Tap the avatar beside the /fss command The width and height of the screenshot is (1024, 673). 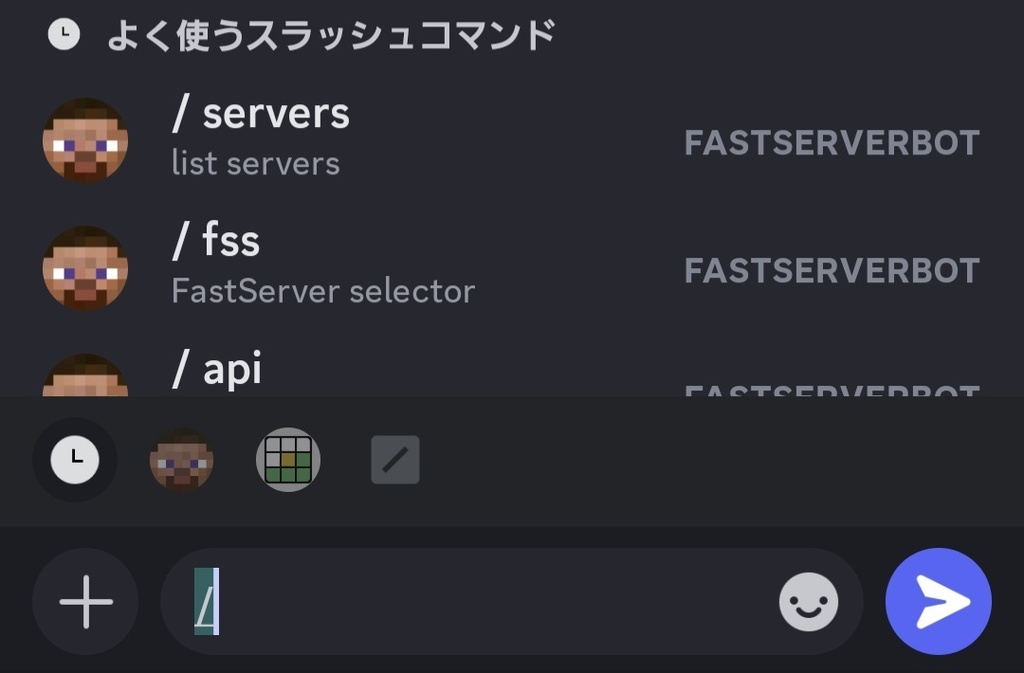pos(85,267)
